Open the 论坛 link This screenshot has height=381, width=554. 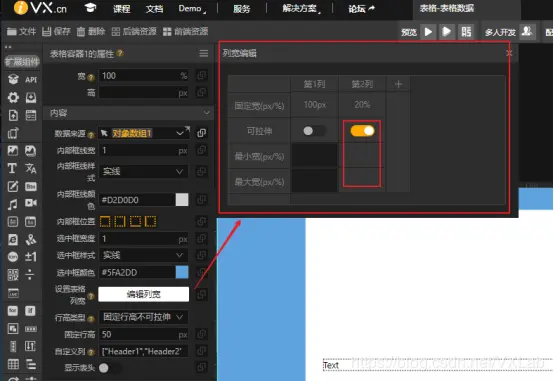(361, 8)
